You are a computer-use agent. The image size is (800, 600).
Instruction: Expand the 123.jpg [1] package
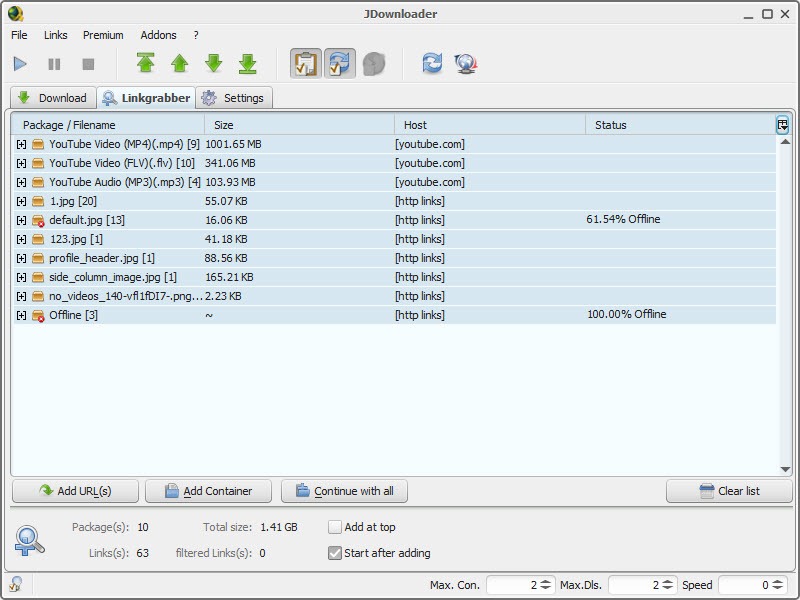point(21,239)
